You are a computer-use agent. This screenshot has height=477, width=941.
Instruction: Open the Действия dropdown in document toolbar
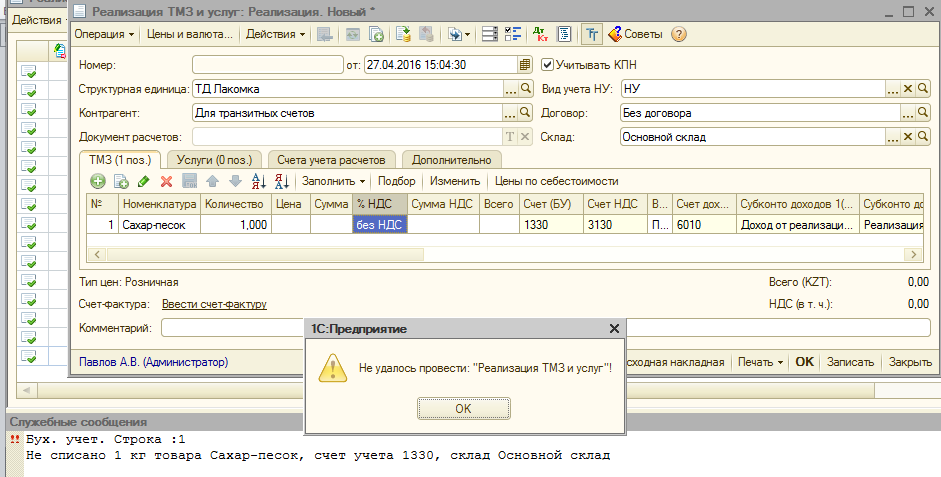275,34
